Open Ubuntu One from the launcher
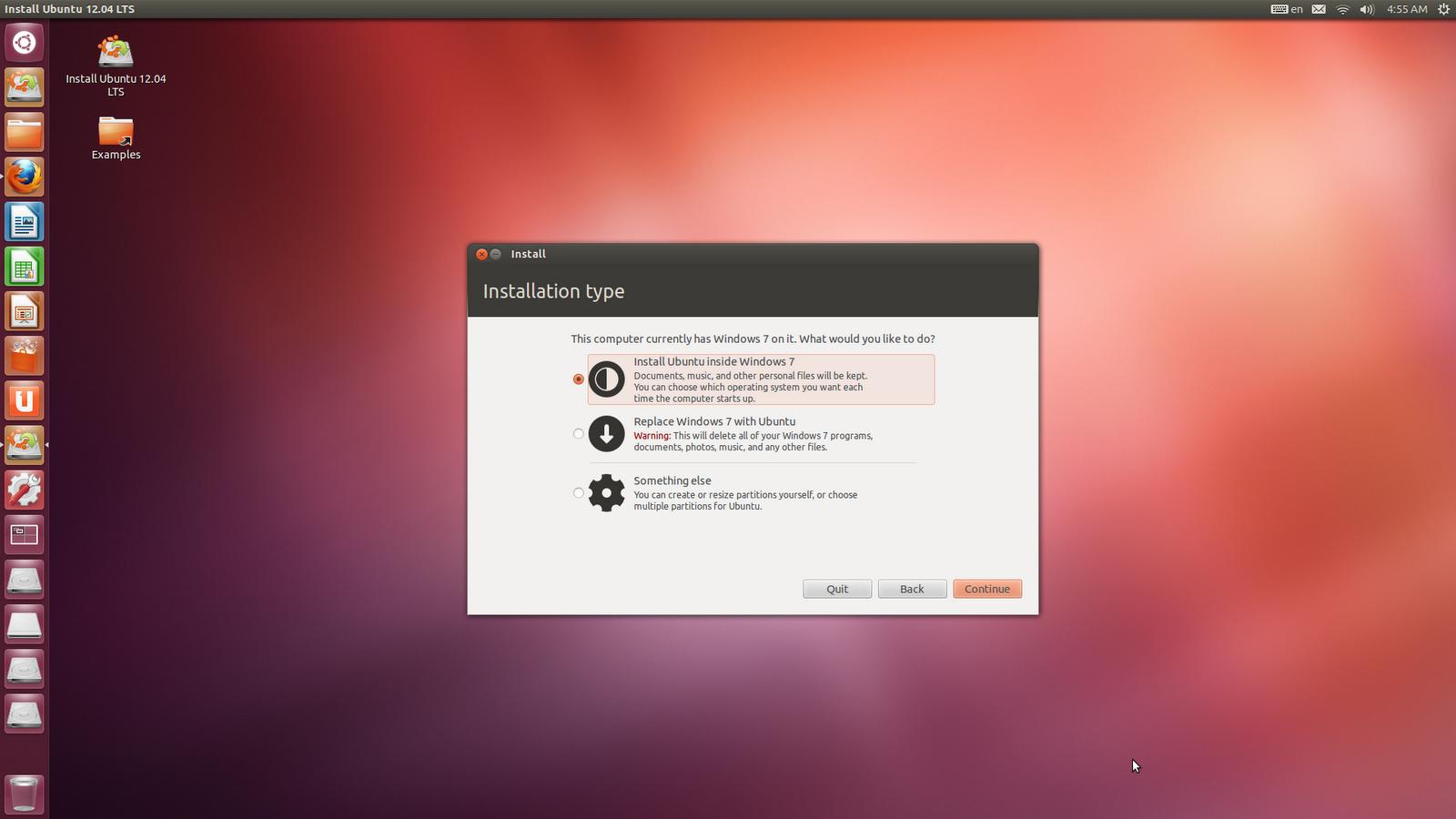 pos(25,400)
